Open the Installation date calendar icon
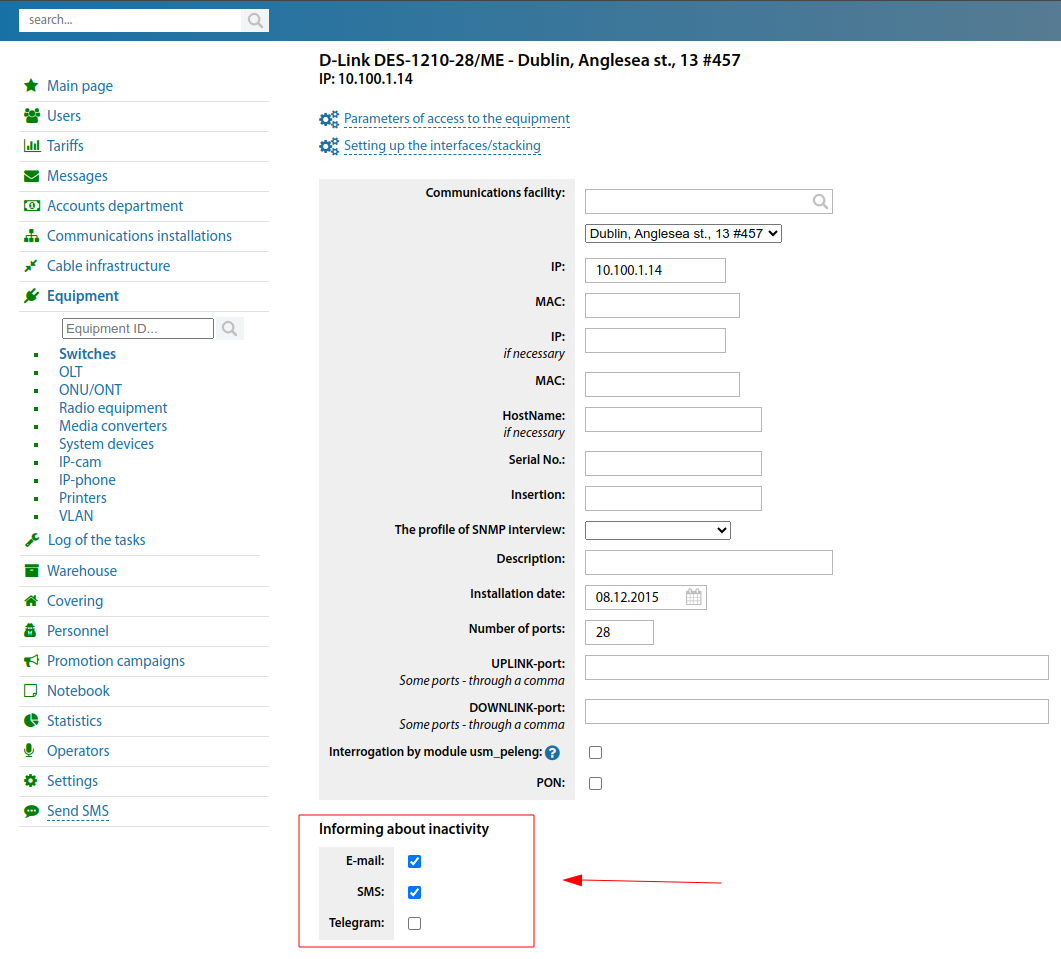 click(694, 597)
